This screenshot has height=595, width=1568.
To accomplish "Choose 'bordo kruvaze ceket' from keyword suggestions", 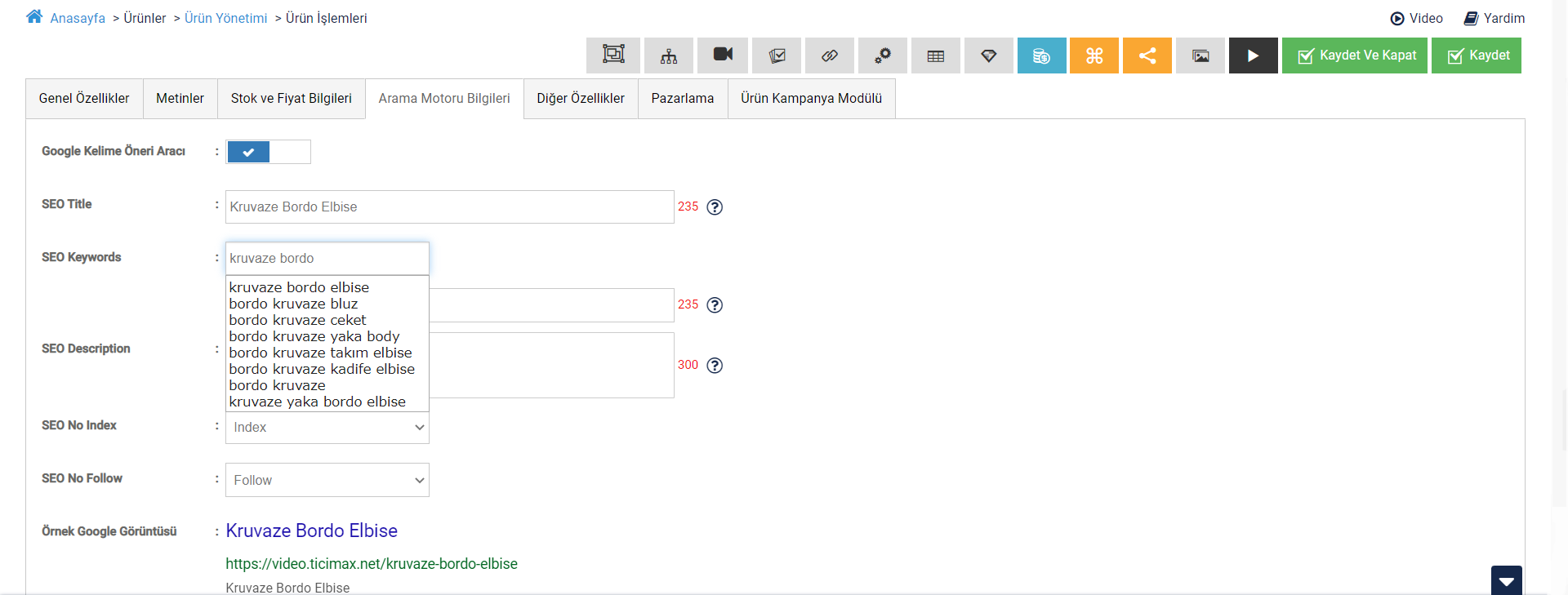I will pos(297,320).
